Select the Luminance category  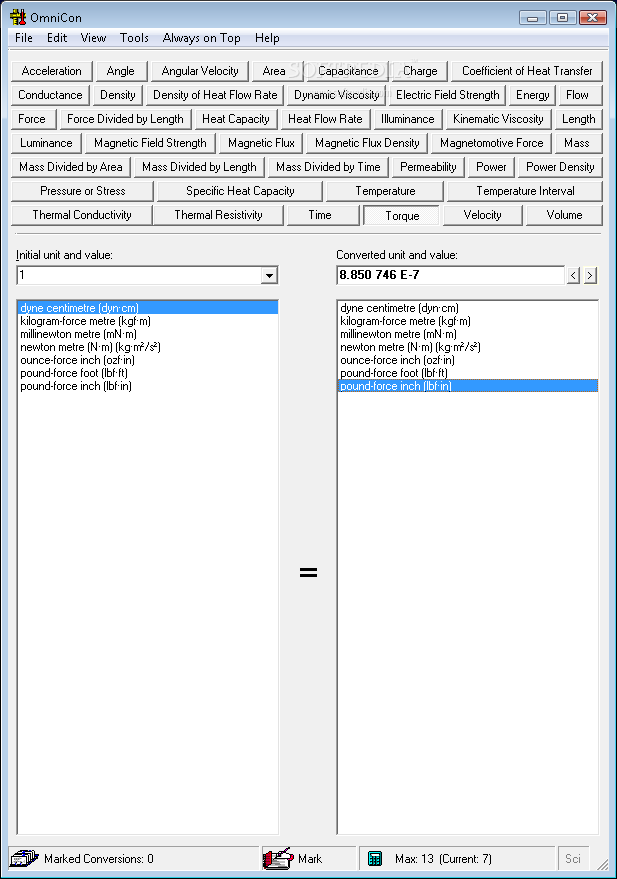[46, 144]
